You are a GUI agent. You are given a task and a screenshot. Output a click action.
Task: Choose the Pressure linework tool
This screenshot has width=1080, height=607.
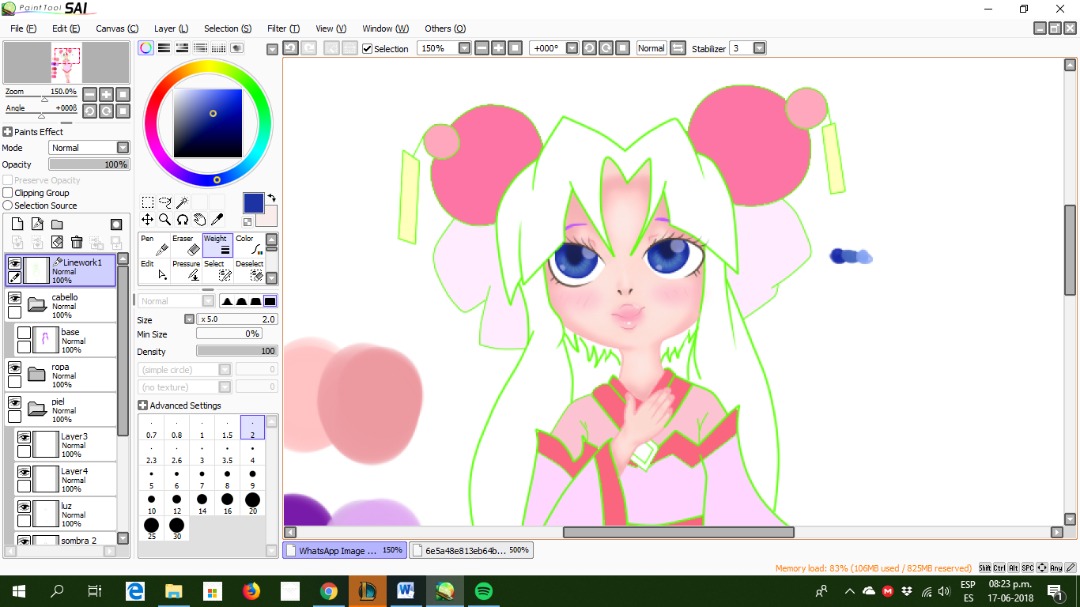point(186,271)
